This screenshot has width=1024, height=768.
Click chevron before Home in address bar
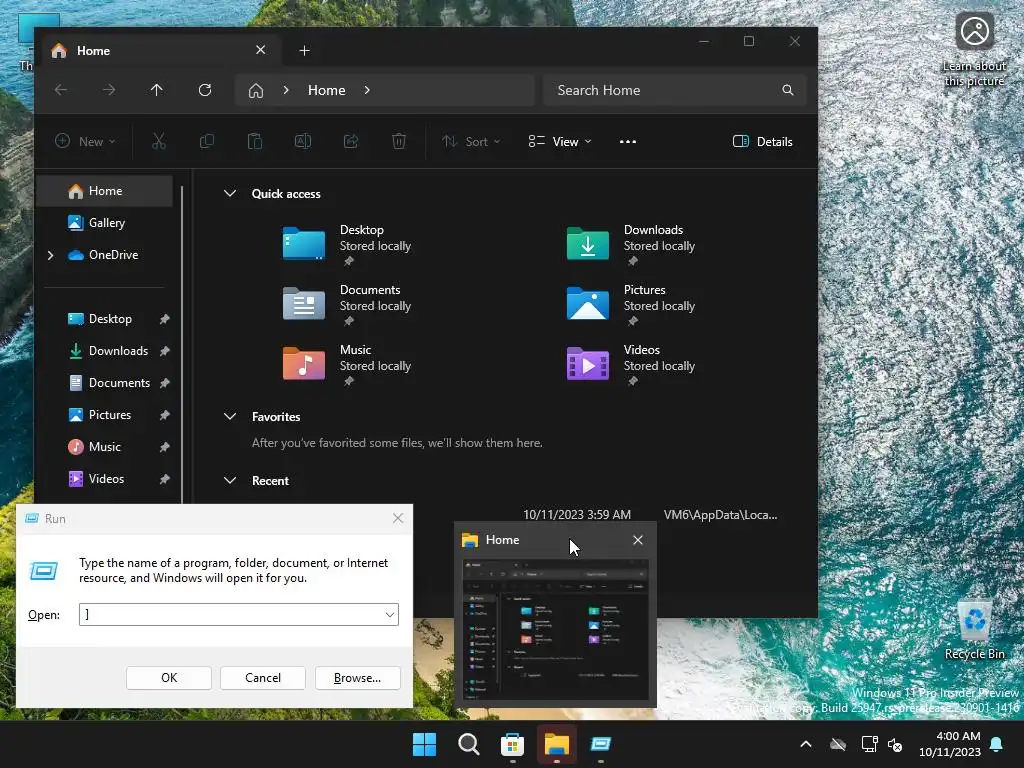pos(286,90)
